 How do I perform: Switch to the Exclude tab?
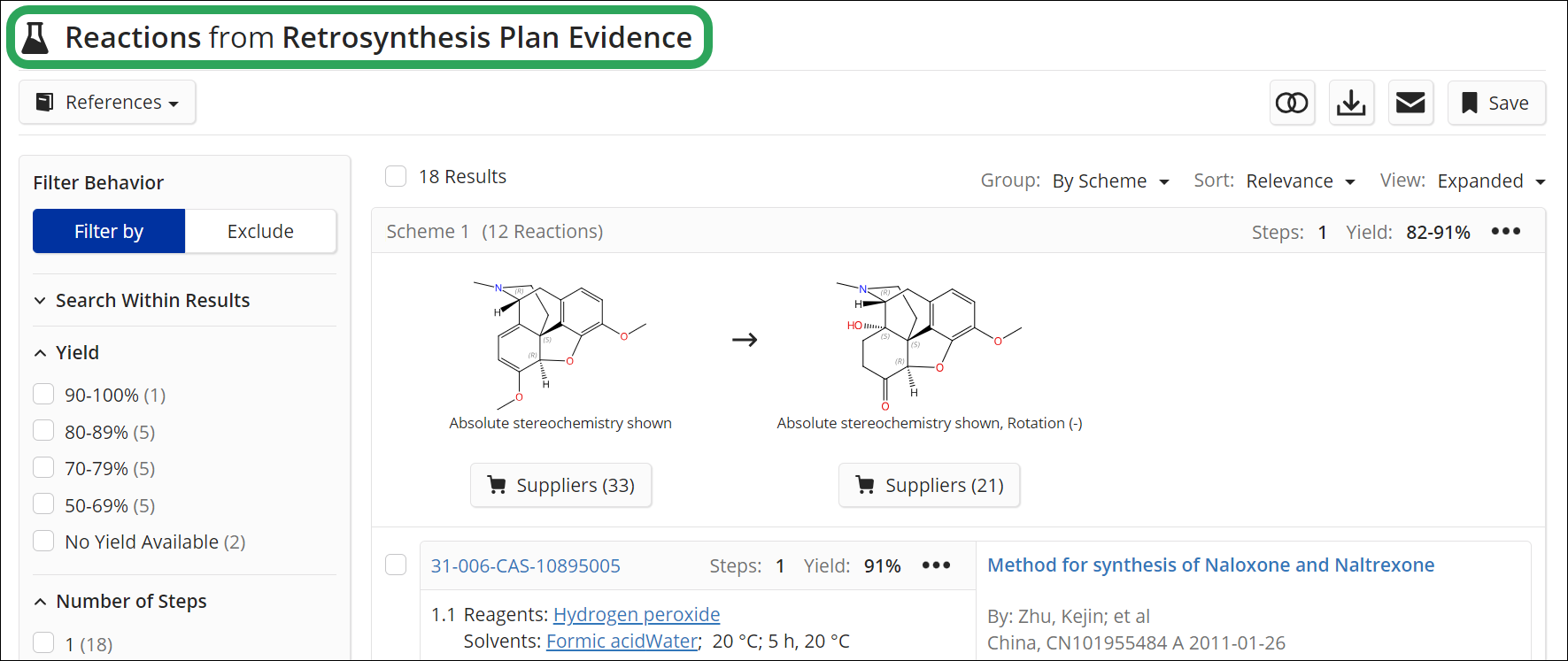(260, 231)
